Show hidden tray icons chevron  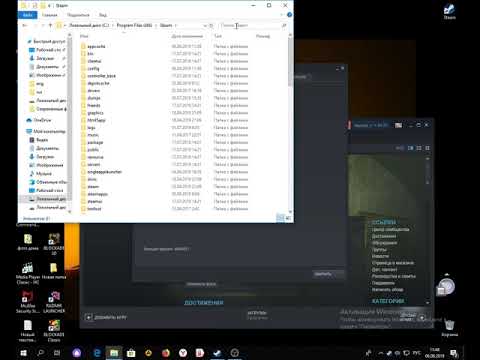380,353
